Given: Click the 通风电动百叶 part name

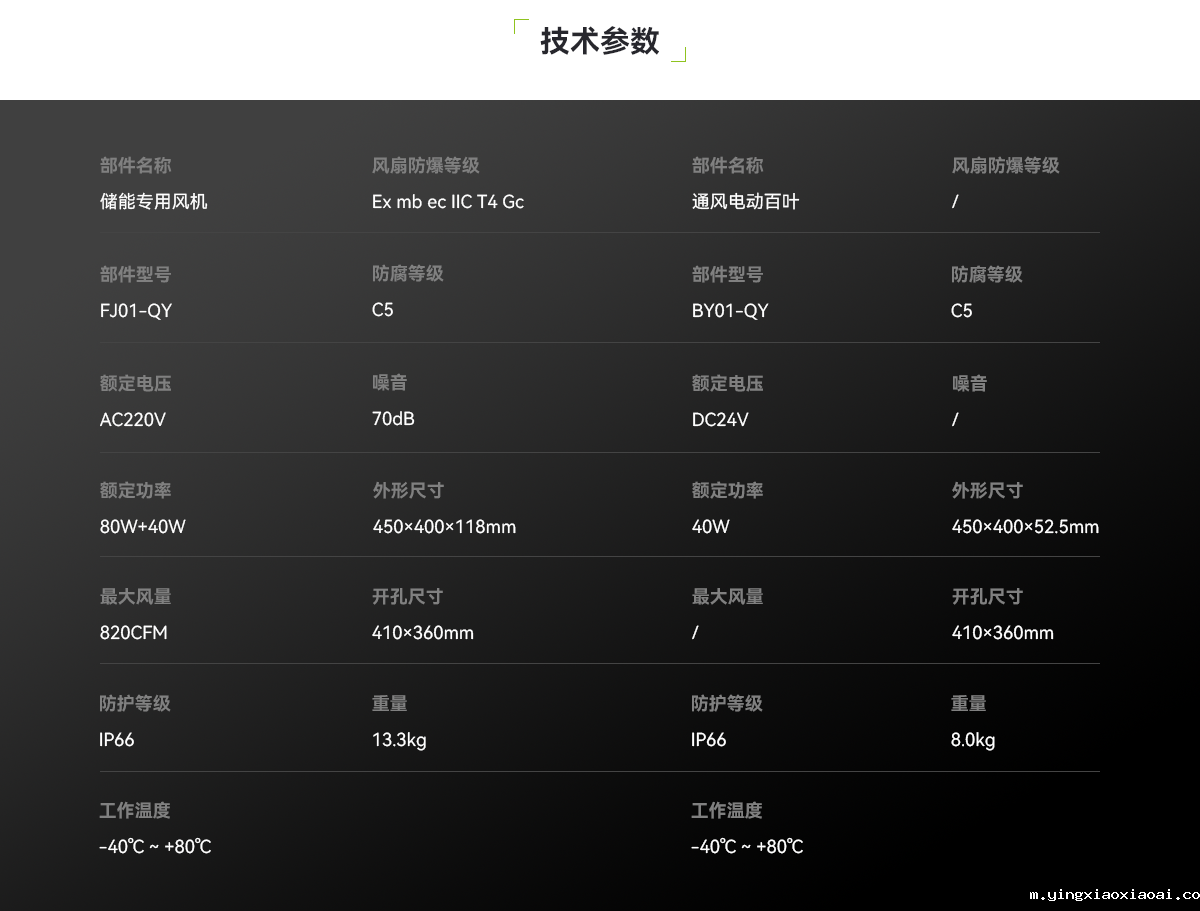Looking at the screenshot, I should tap(746, 201).
